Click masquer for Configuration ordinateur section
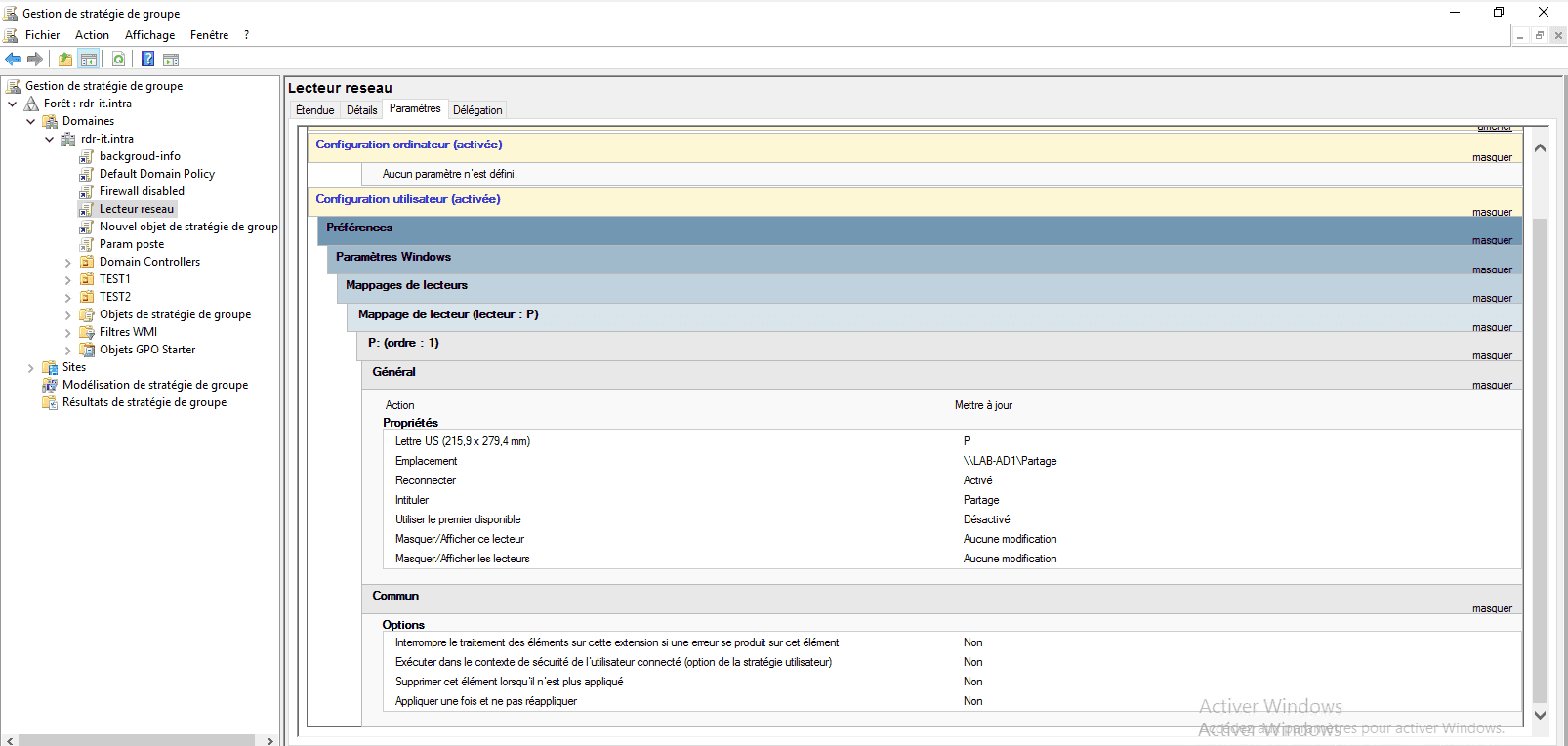This screenshot has width=1568, height=746. click(x=1492, y=157)
